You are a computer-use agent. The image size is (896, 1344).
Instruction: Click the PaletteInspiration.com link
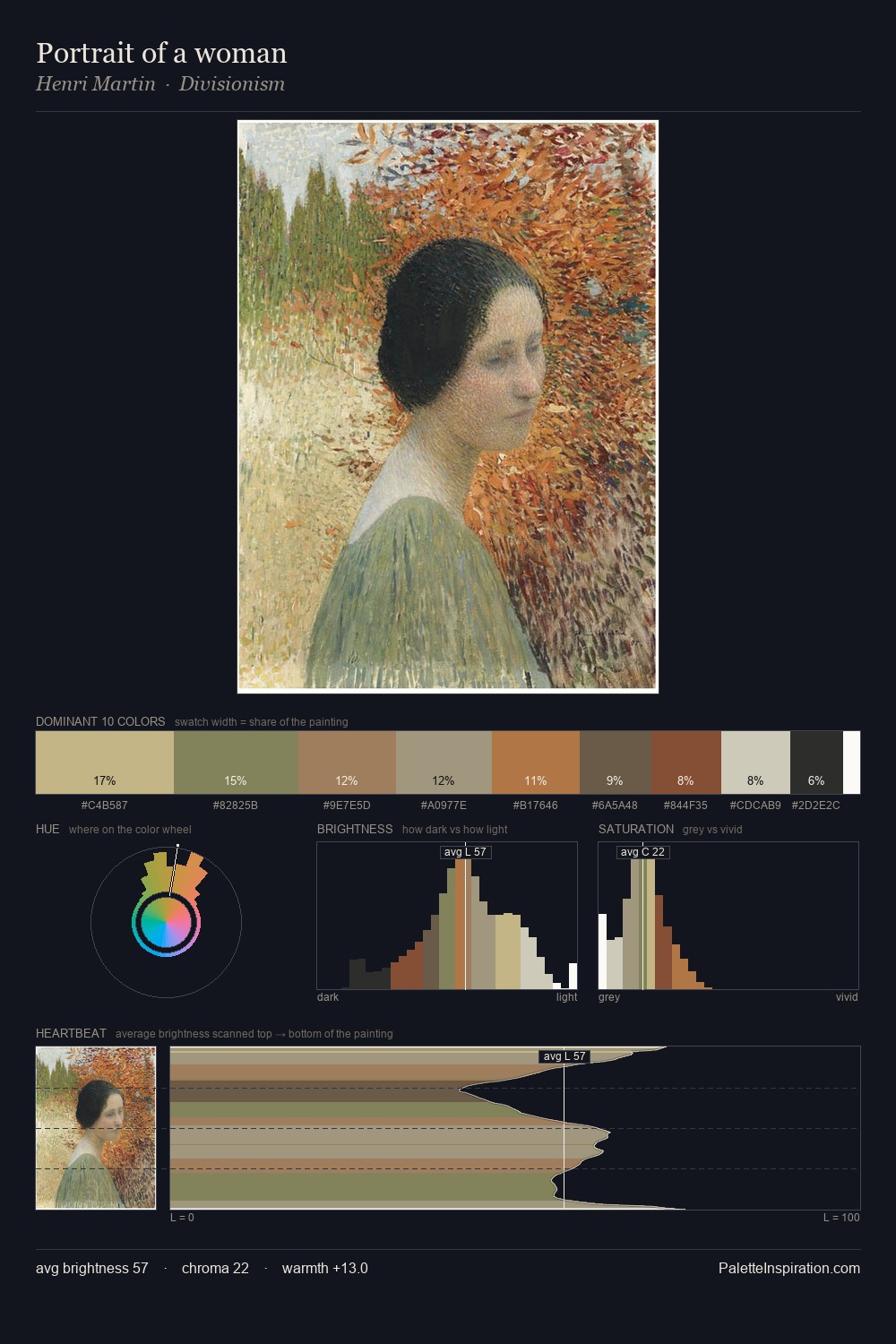789,1268
